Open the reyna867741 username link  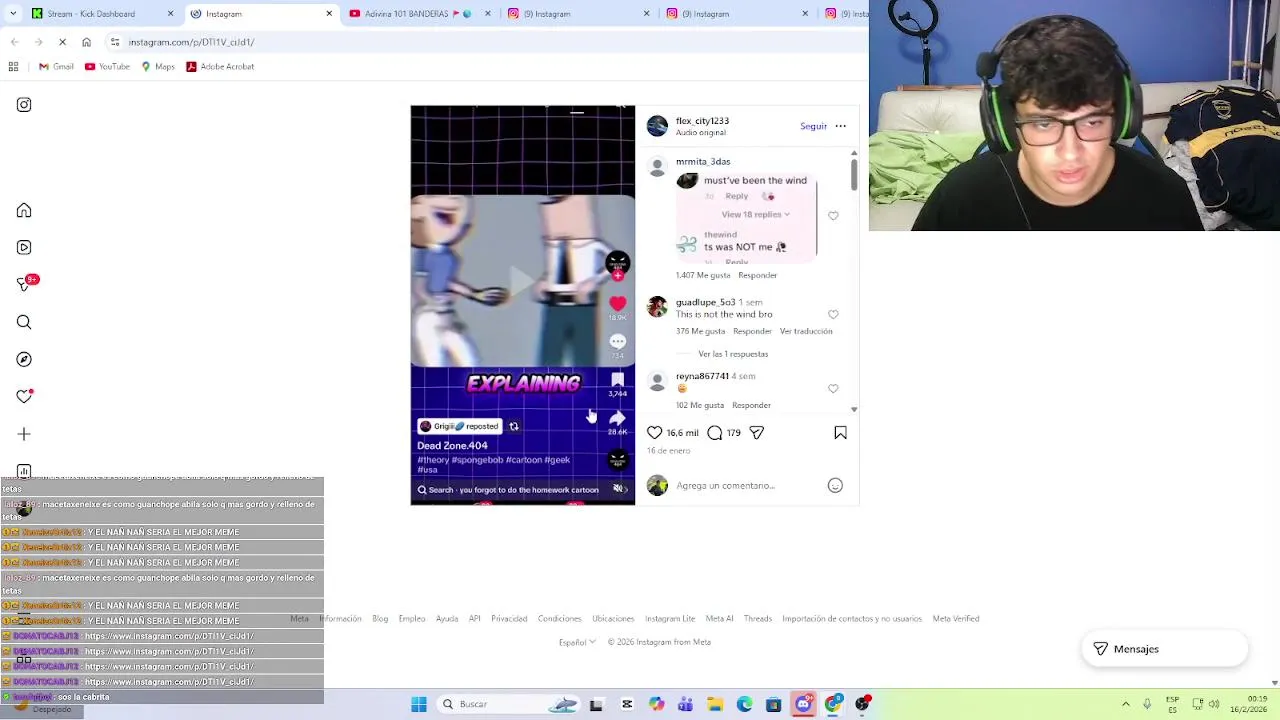702,376
